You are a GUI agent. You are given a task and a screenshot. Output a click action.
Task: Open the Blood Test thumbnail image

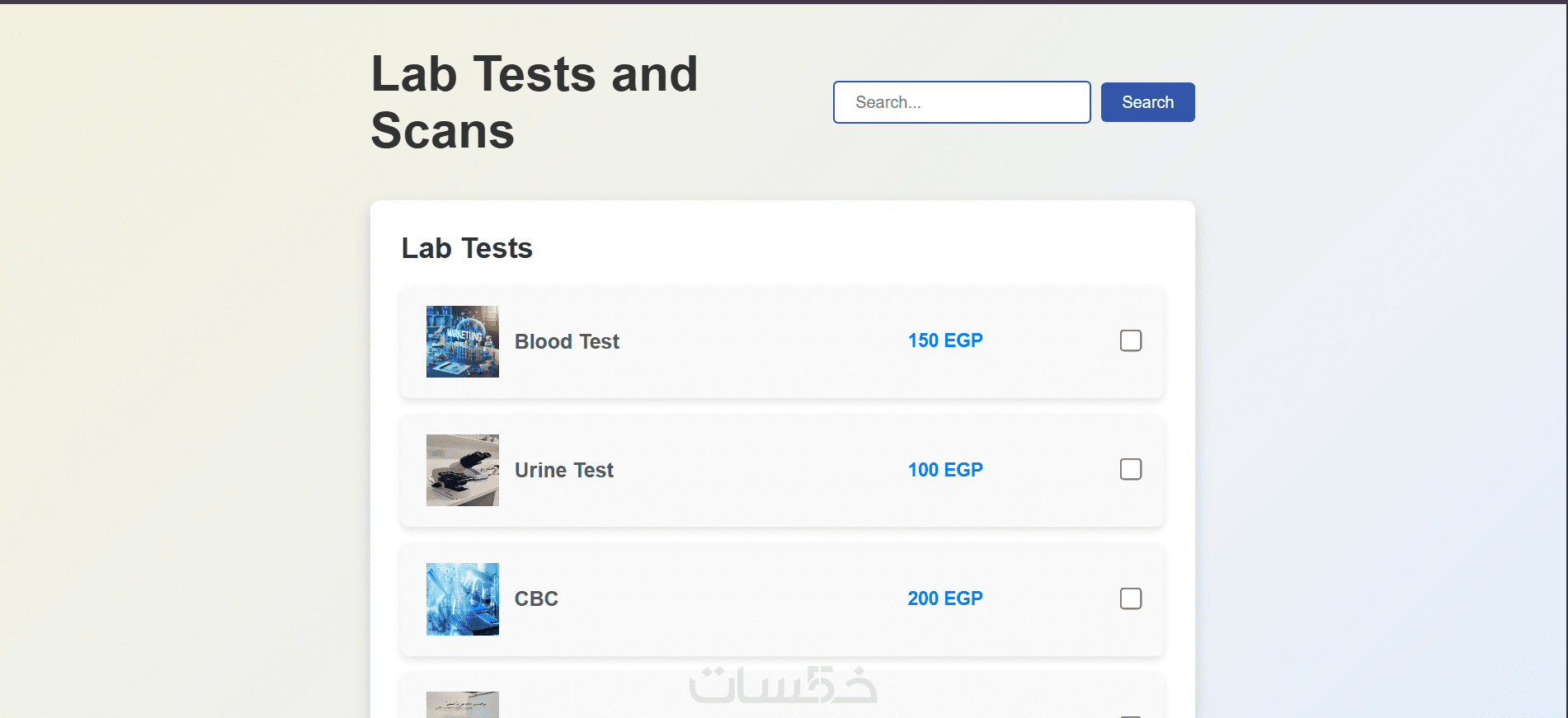click(x=462, y=341)
